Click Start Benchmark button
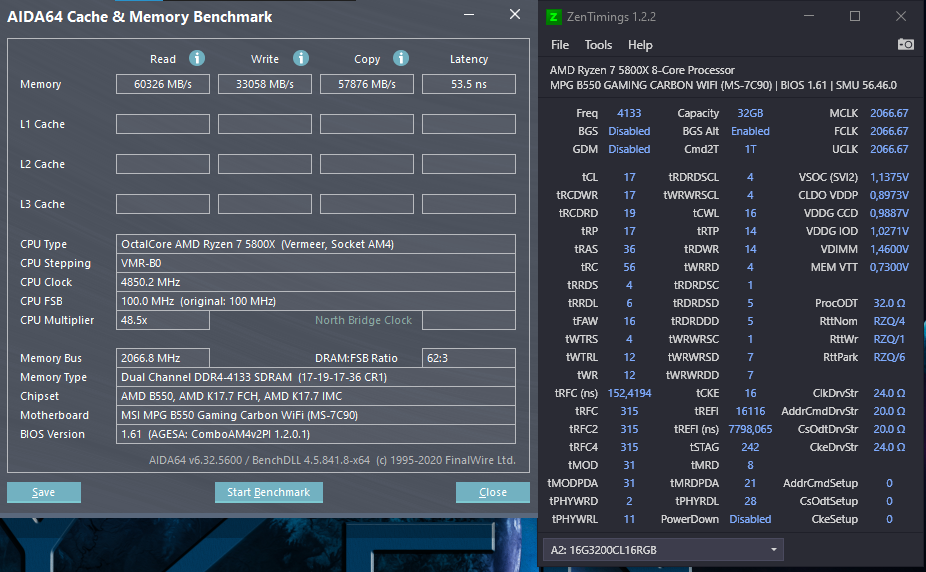This screenshot has width=926, height=572. click(268, 492)
